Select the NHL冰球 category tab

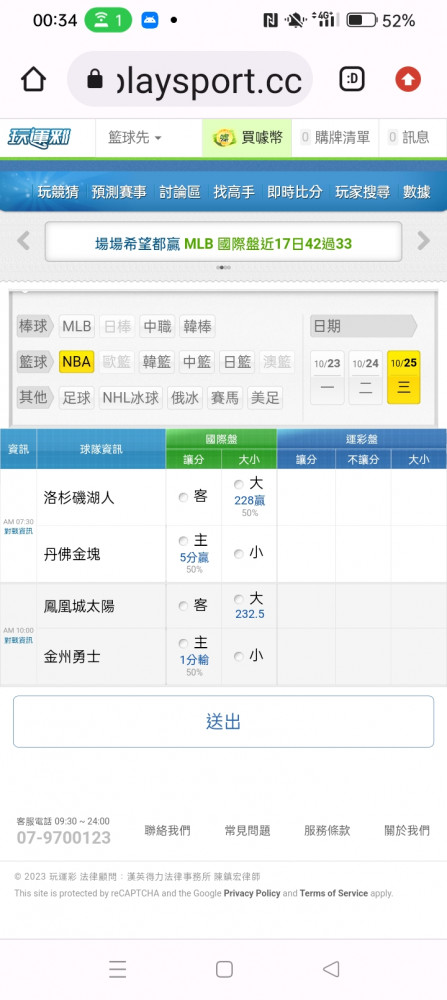pos(131,398)
